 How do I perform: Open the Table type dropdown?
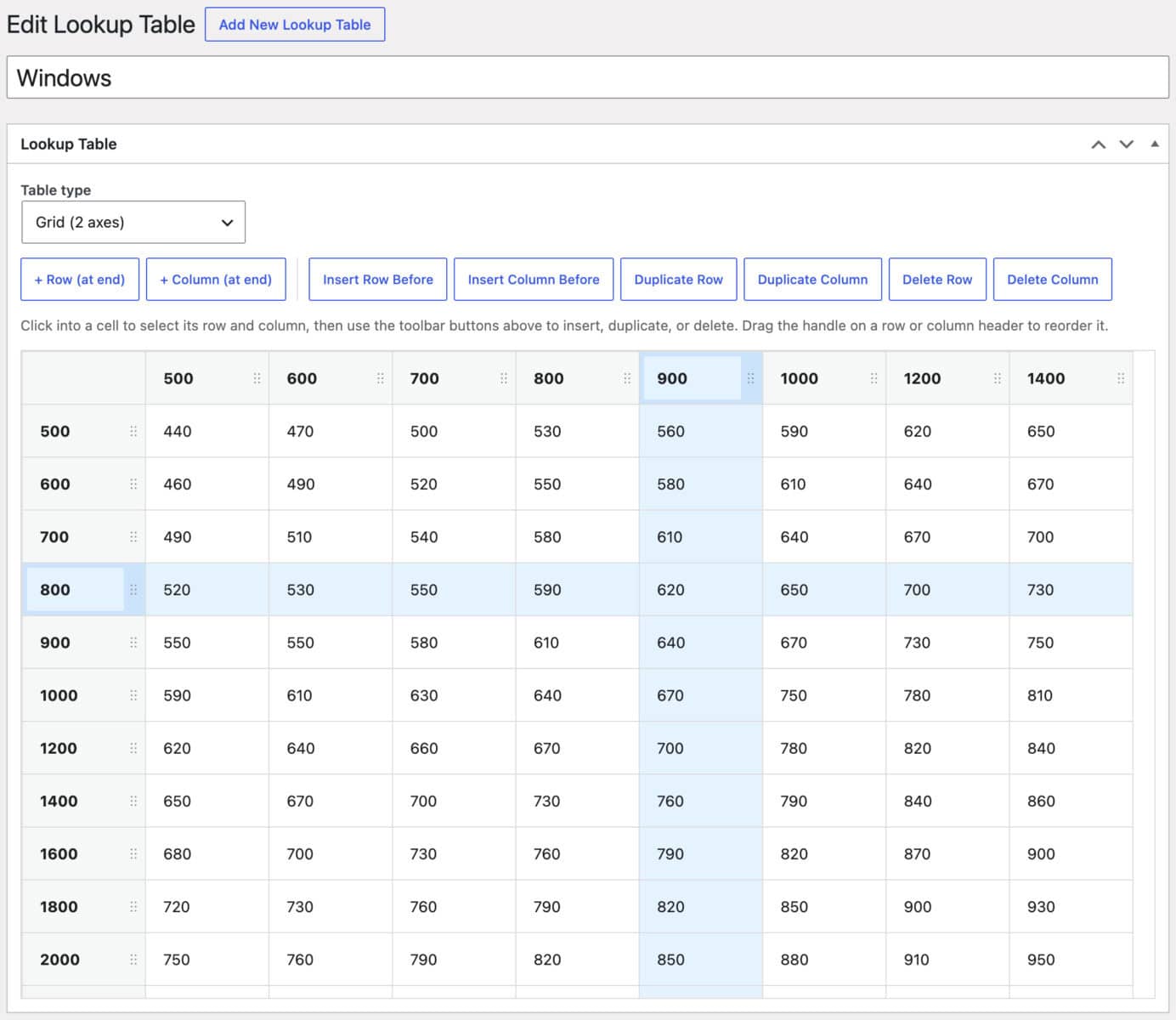tap(133, 222)
